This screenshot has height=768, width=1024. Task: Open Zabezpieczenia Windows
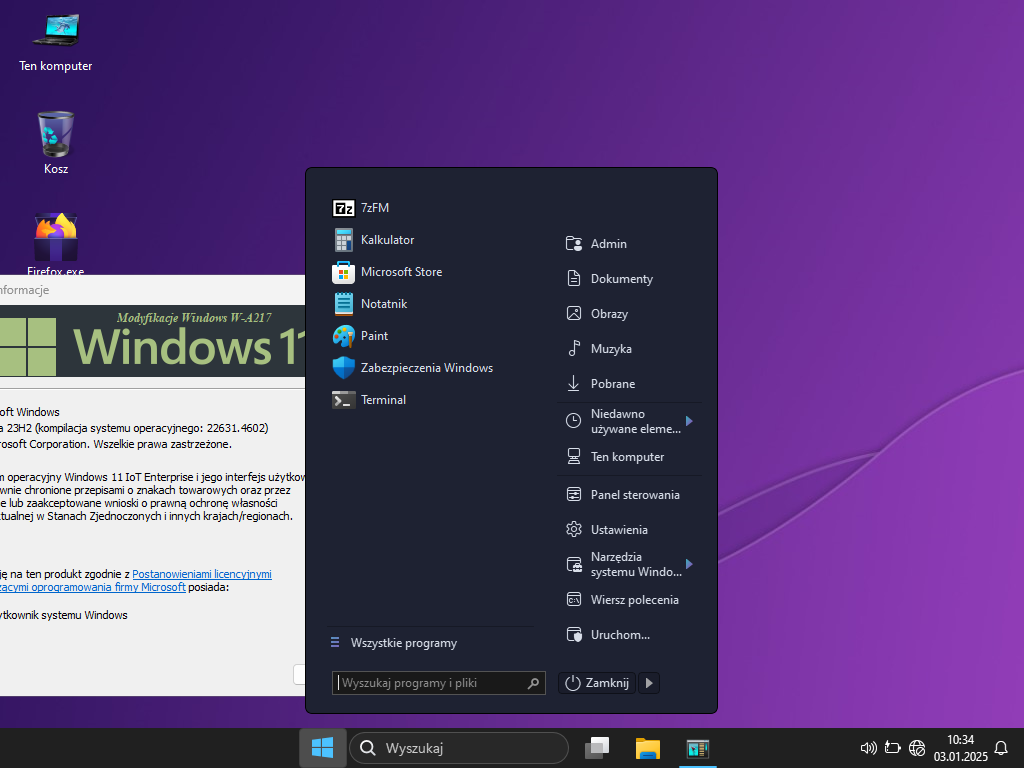coord(425,368)
